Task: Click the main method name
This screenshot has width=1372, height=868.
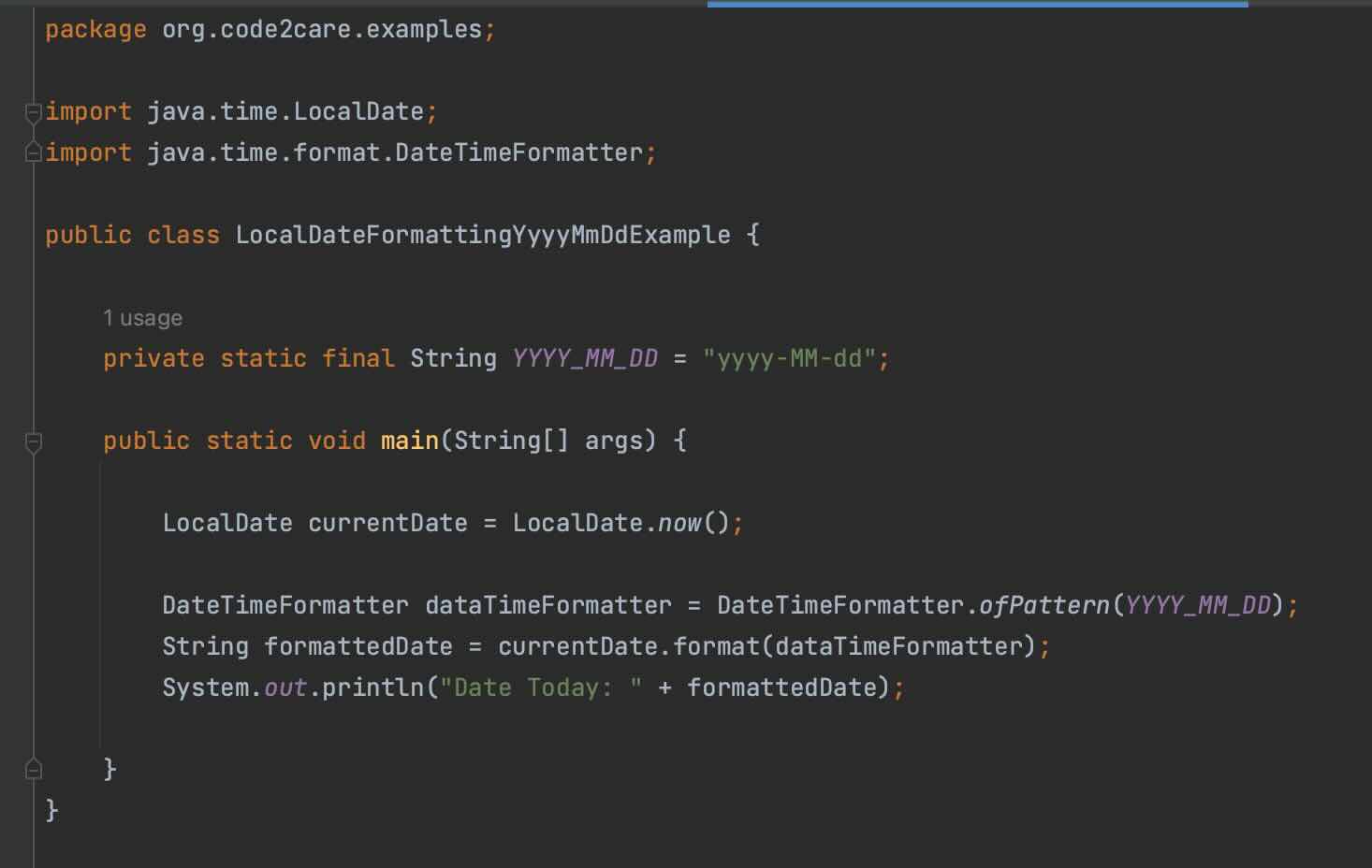Action: point(408,440)
